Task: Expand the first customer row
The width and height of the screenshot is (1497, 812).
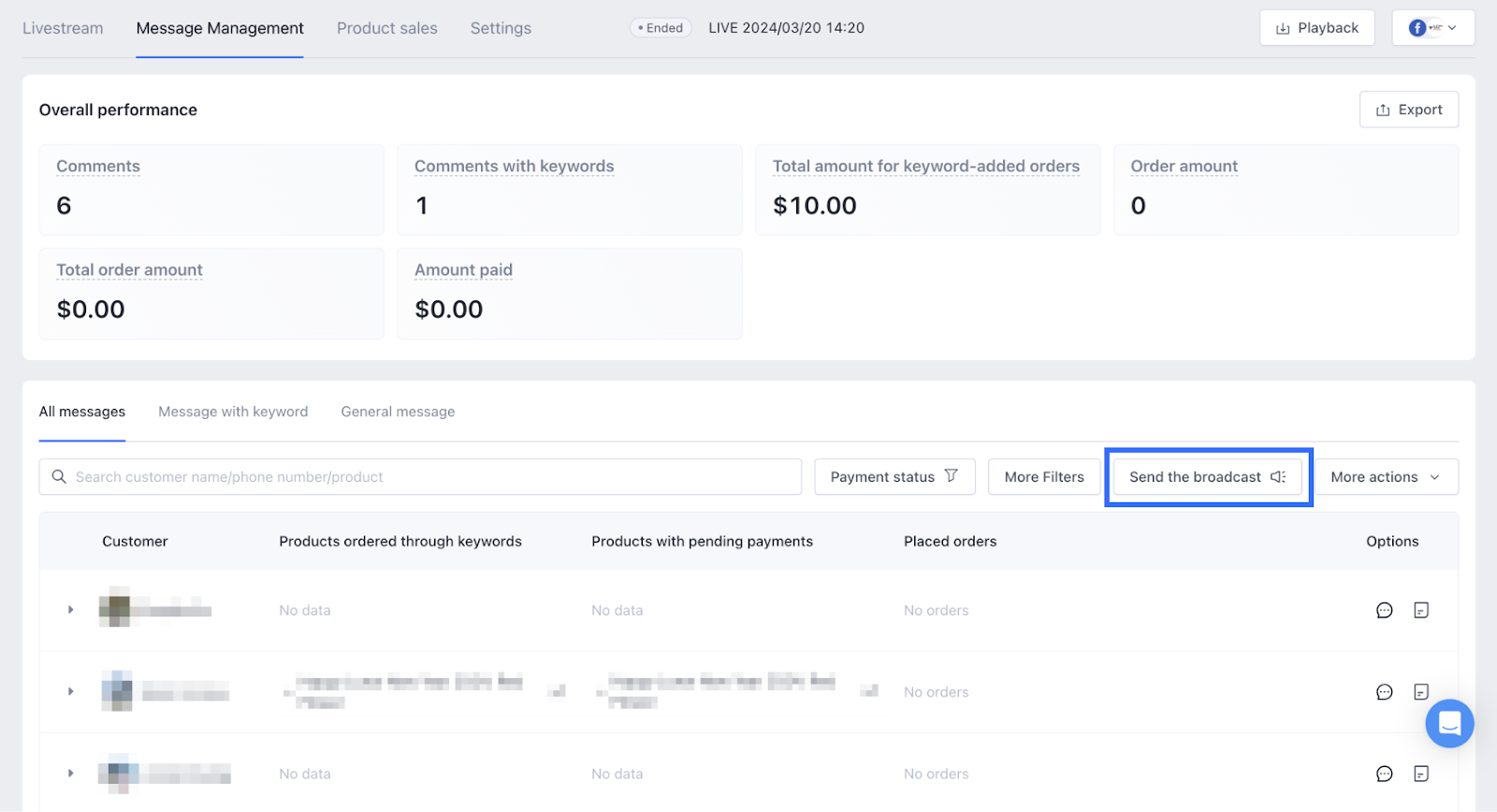Action: [71, 610]
